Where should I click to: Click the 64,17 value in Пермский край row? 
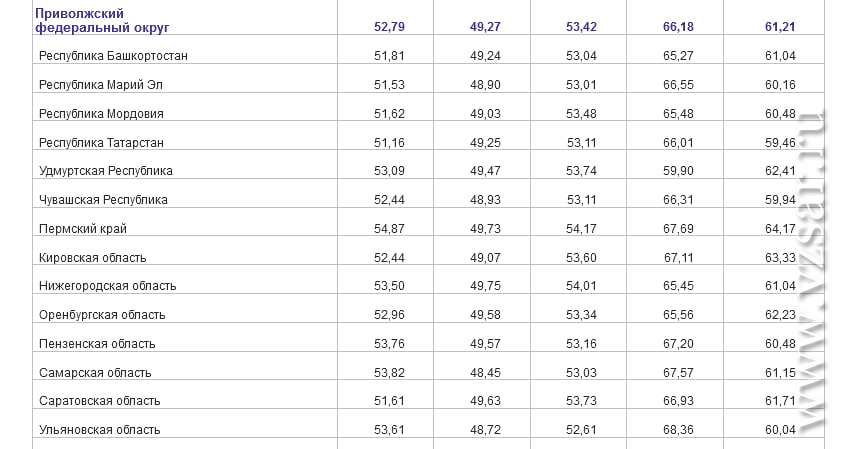click(x=780, y=229)
